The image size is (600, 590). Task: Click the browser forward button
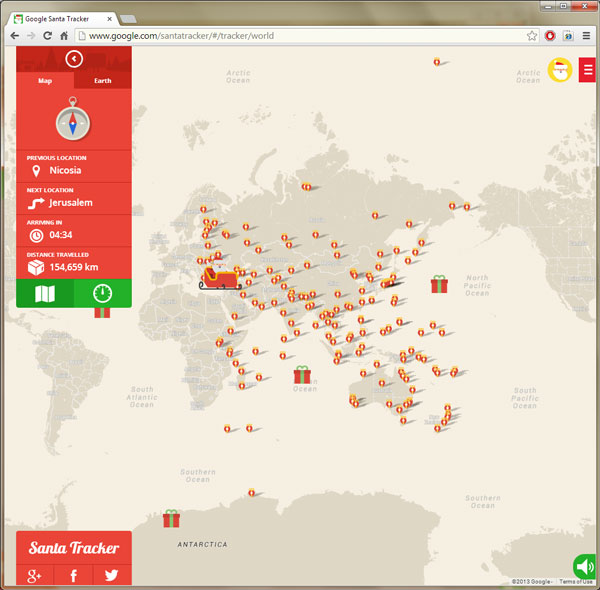point(31,36)
